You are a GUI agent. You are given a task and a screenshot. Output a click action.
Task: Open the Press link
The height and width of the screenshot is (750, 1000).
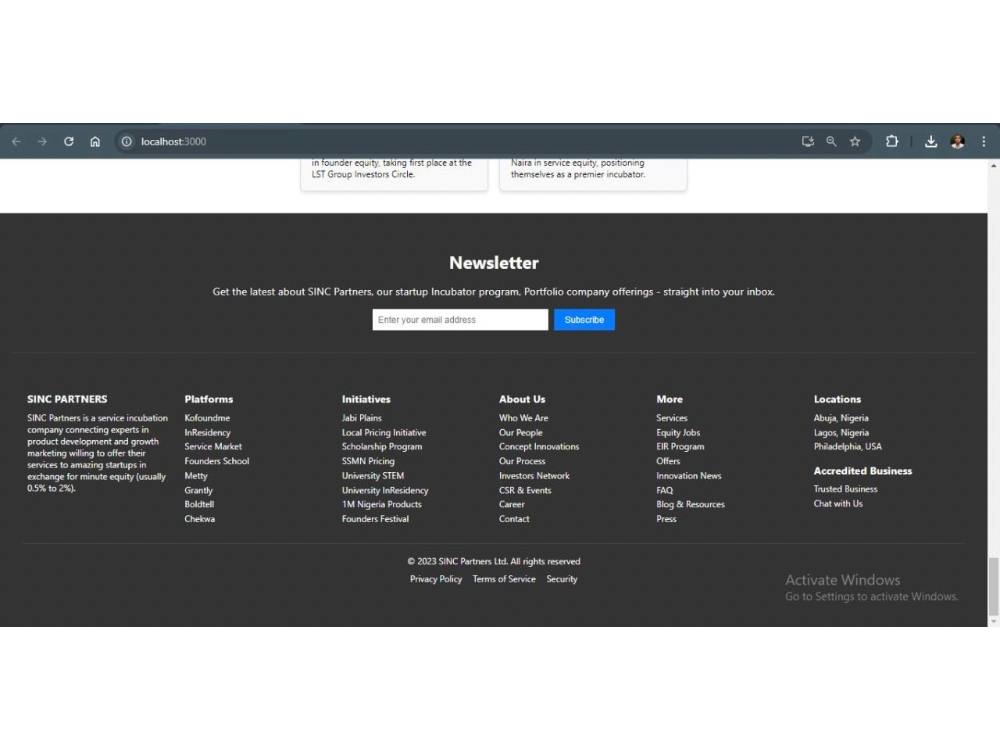tap(666, 519)
